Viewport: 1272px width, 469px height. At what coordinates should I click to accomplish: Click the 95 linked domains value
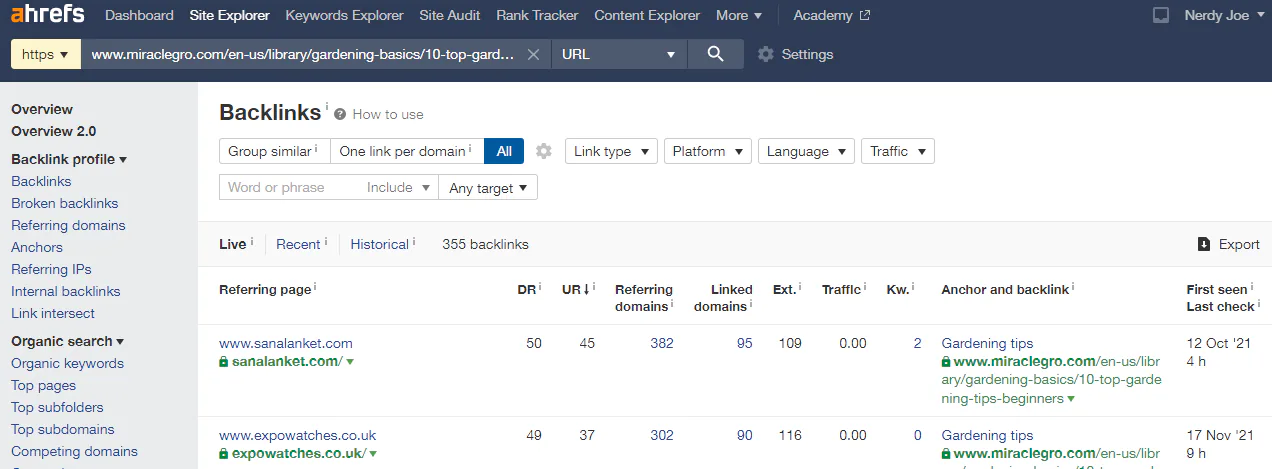[x=745, y=343]
